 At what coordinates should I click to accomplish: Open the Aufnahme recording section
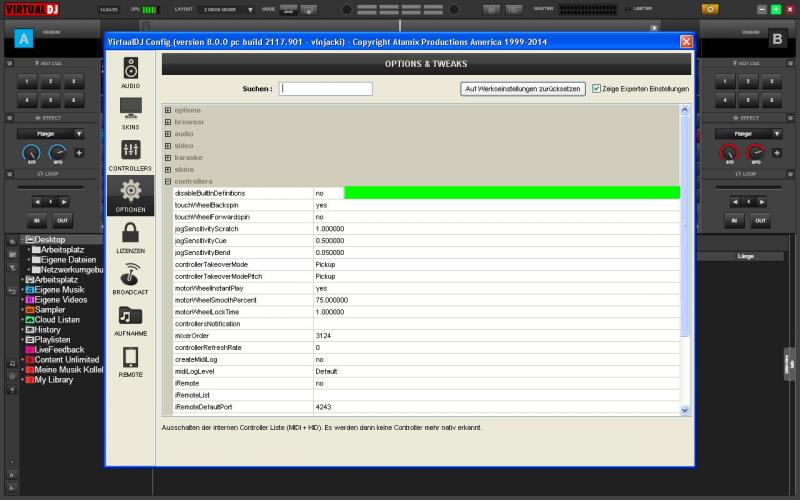(x=131, y=318)
